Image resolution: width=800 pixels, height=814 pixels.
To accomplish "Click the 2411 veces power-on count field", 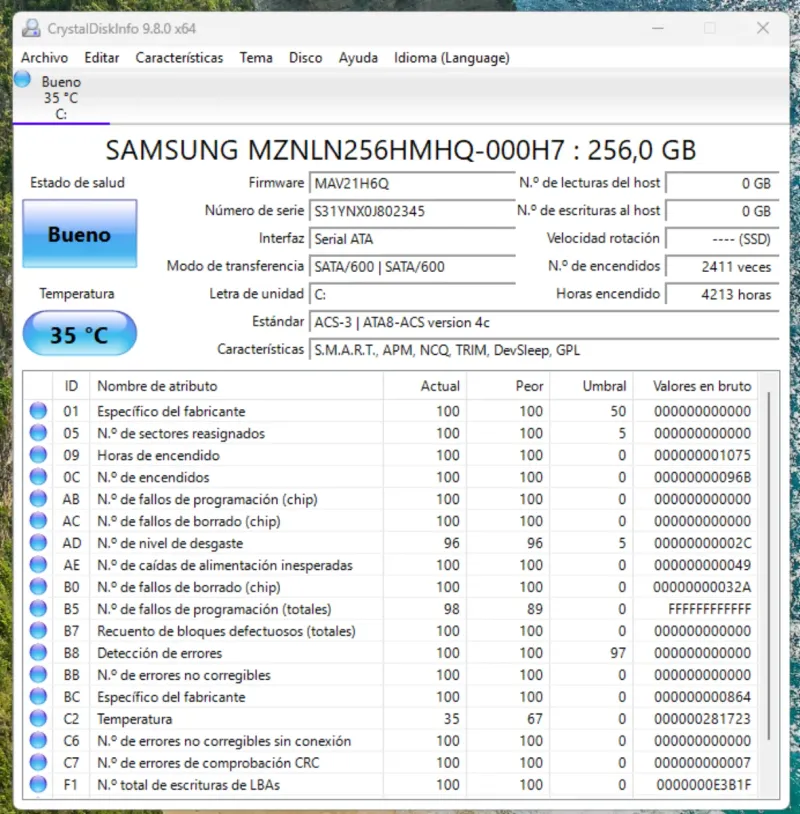I will [x=722, y=267].
